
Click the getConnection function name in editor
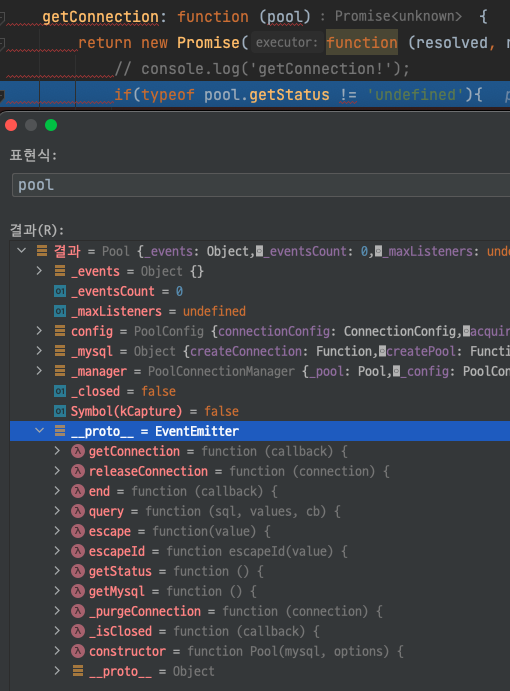[101, 17]
